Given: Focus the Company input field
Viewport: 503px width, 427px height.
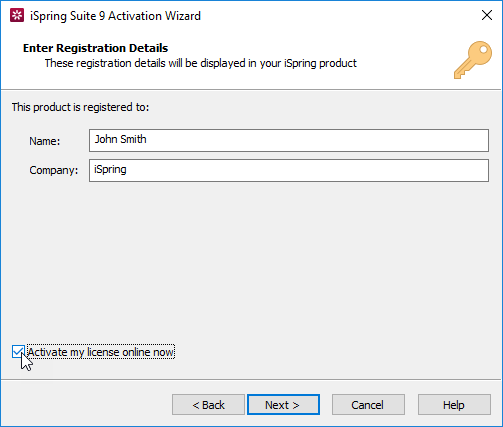Looking at the screenshot, I should [x=289, y=170].
